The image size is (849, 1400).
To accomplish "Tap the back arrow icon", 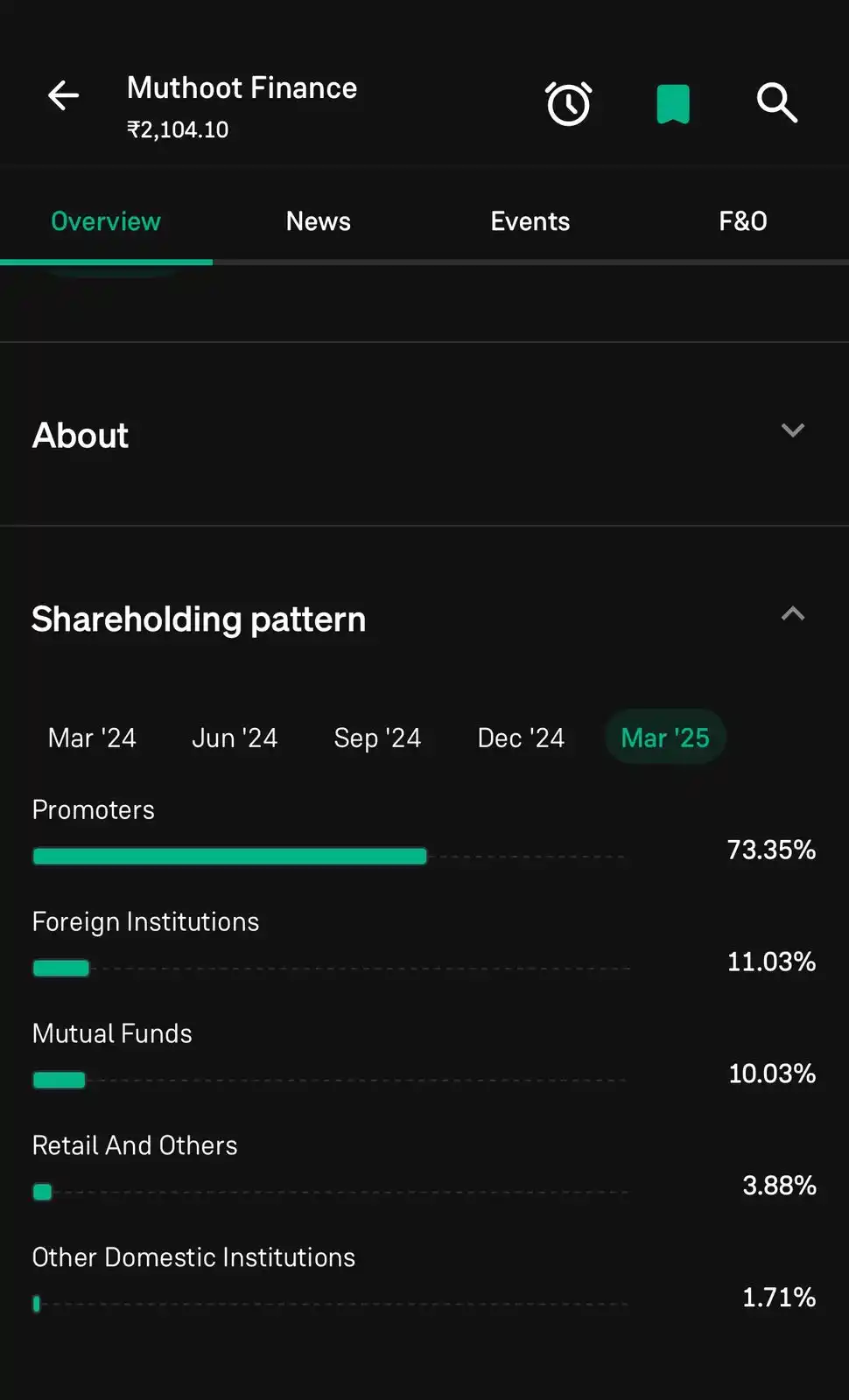I will point(63,95).
